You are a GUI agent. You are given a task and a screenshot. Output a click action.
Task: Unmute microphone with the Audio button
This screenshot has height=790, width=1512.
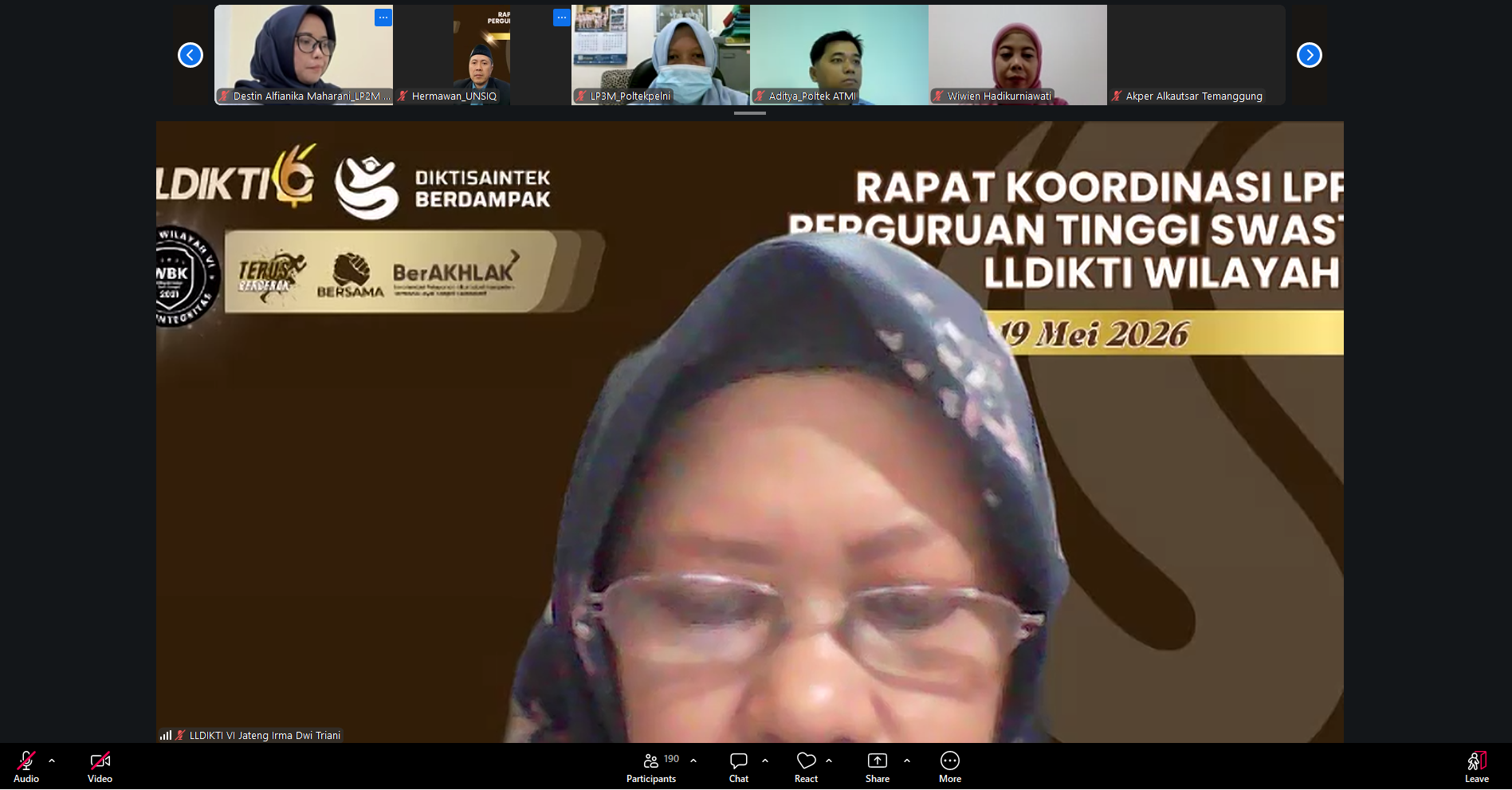26,767
